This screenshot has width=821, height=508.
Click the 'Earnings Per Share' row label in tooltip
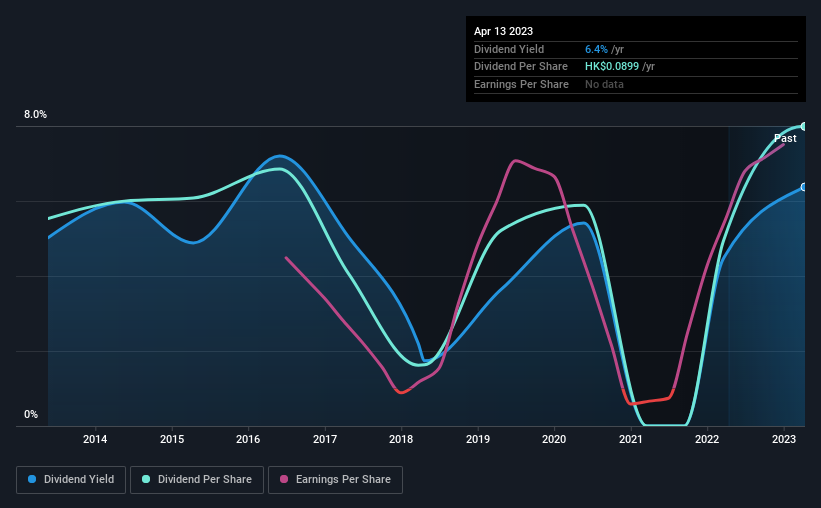[521, 84]
